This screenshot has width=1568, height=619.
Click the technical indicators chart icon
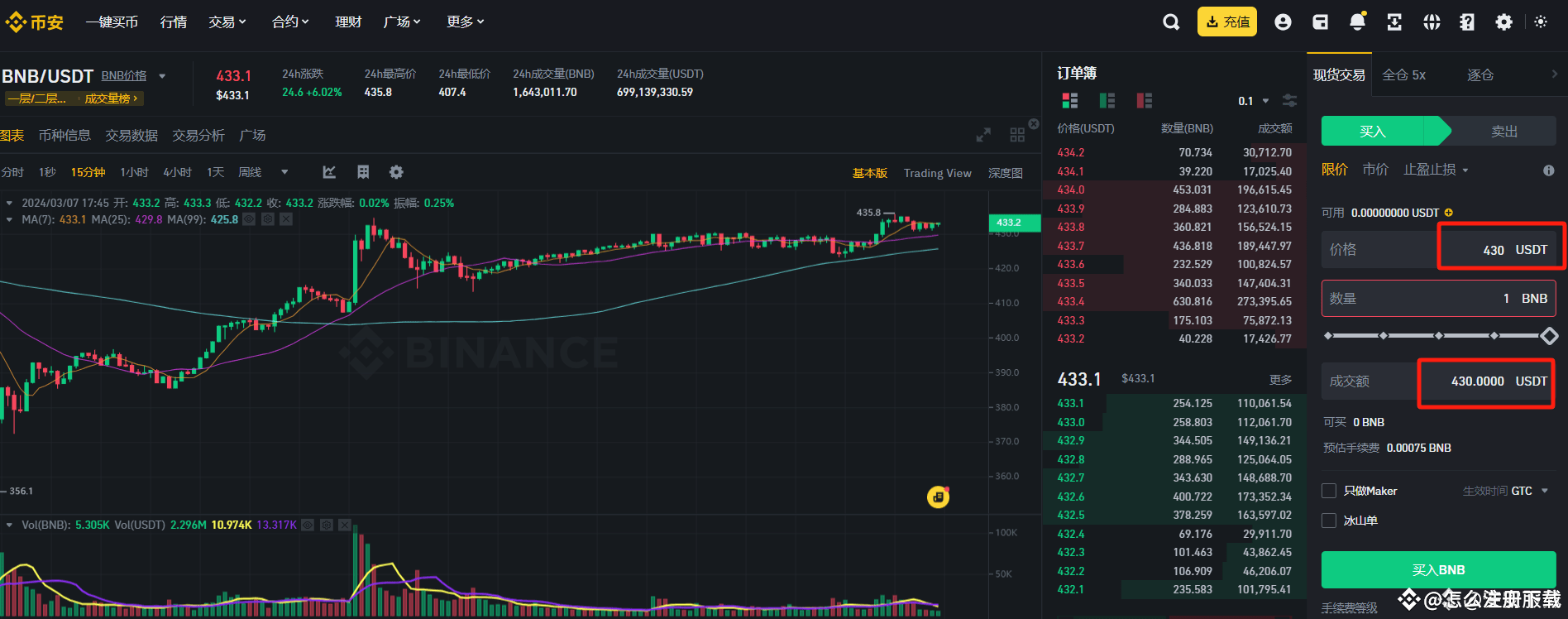point(329,172)
